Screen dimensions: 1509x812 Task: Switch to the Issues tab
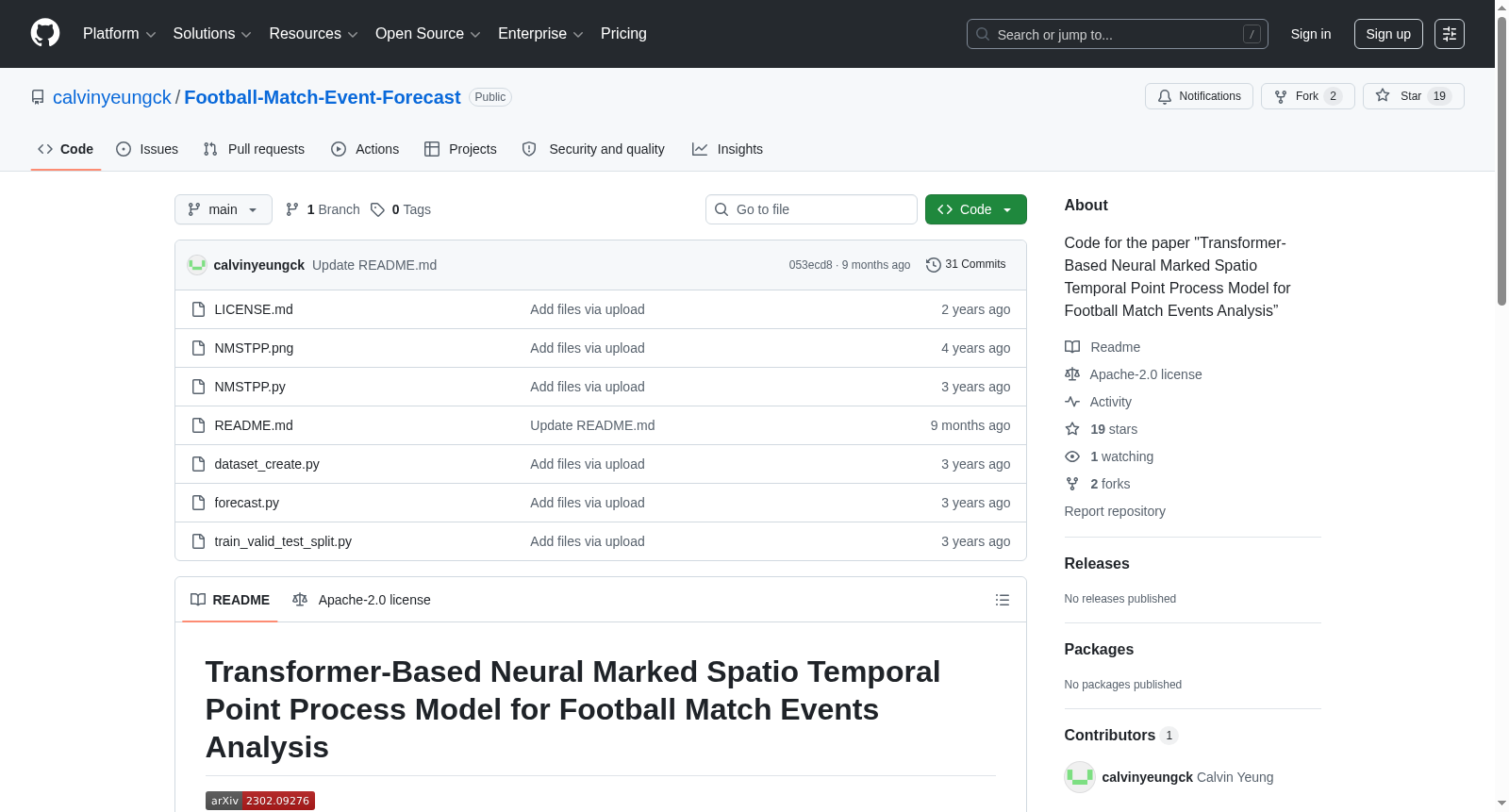(x=147, y=149)
